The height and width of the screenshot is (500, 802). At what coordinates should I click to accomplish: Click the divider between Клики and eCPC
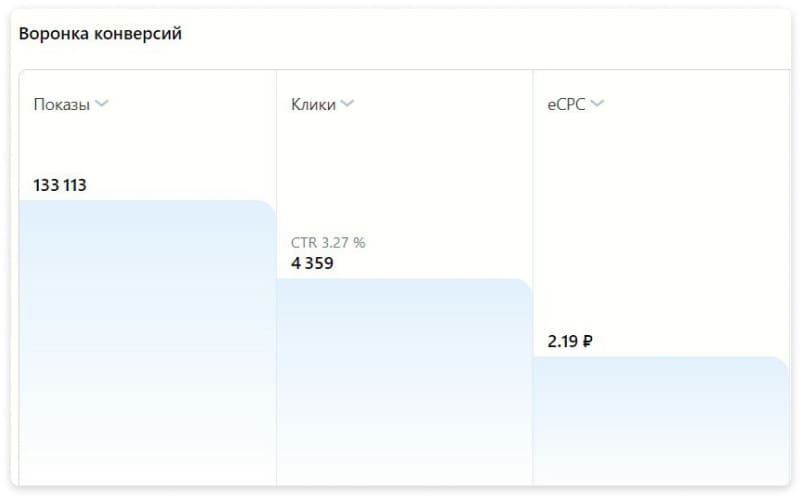[x=533, y=200]
